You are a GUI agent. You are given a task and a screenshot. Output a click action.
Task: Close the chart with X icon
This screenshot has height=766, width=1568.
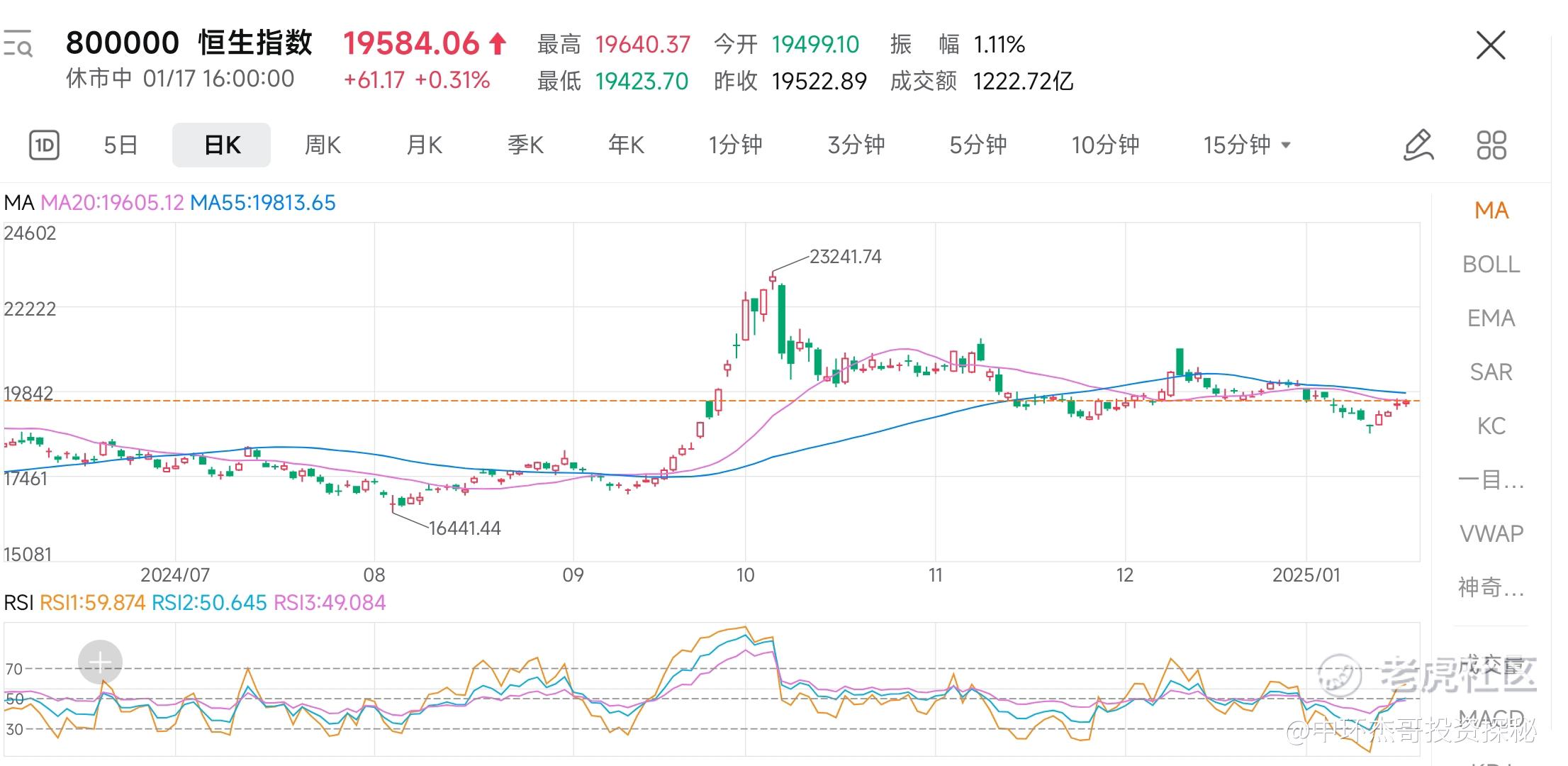click(1490, 45)
